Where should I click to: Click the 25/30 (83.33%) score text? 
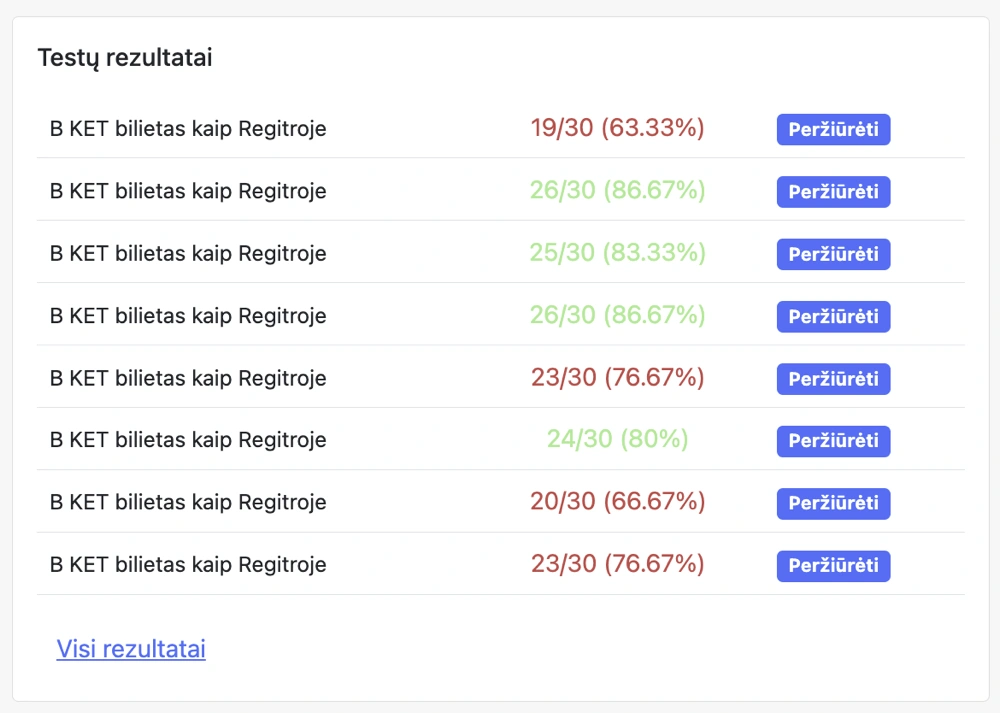(617, 253)
